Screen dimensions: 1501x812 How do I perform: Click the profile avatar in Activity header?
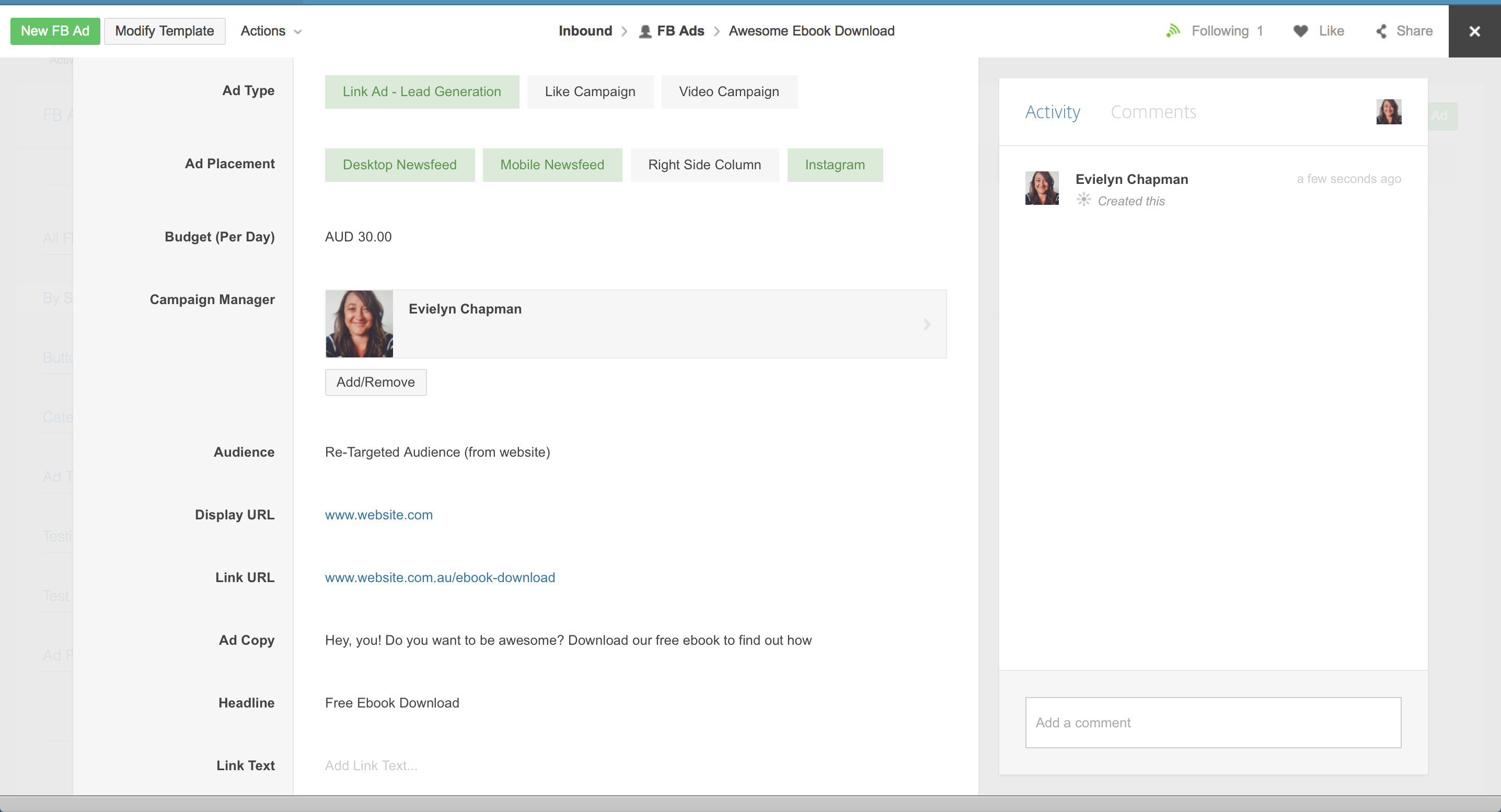click(1389, 112)
